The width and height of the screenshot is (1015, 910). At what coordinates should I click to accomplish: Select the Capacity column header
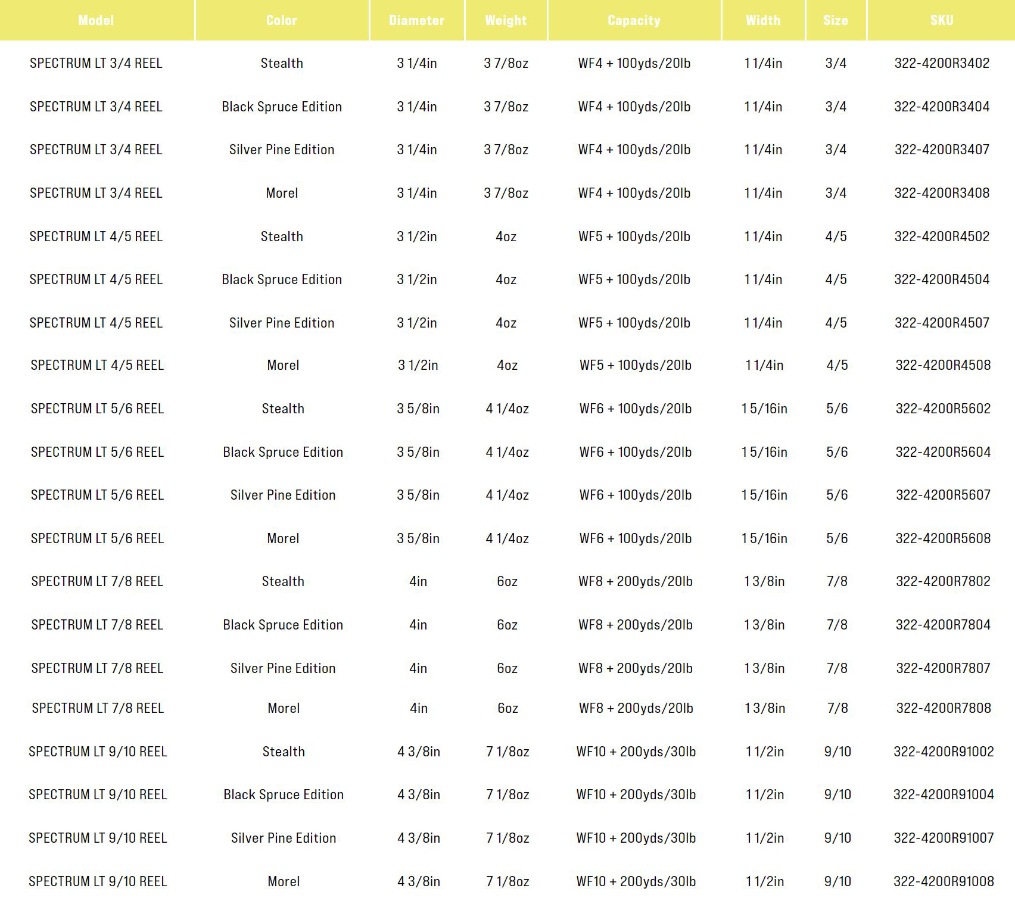tap(634, 20)
